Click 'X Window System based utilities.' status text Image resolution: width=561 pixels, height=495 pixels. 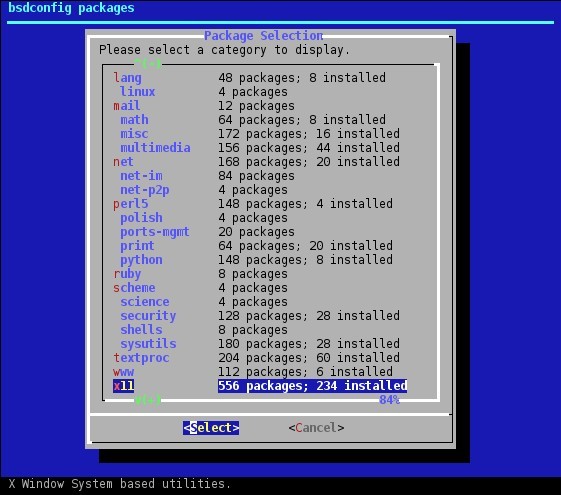(x=120, y=484)
